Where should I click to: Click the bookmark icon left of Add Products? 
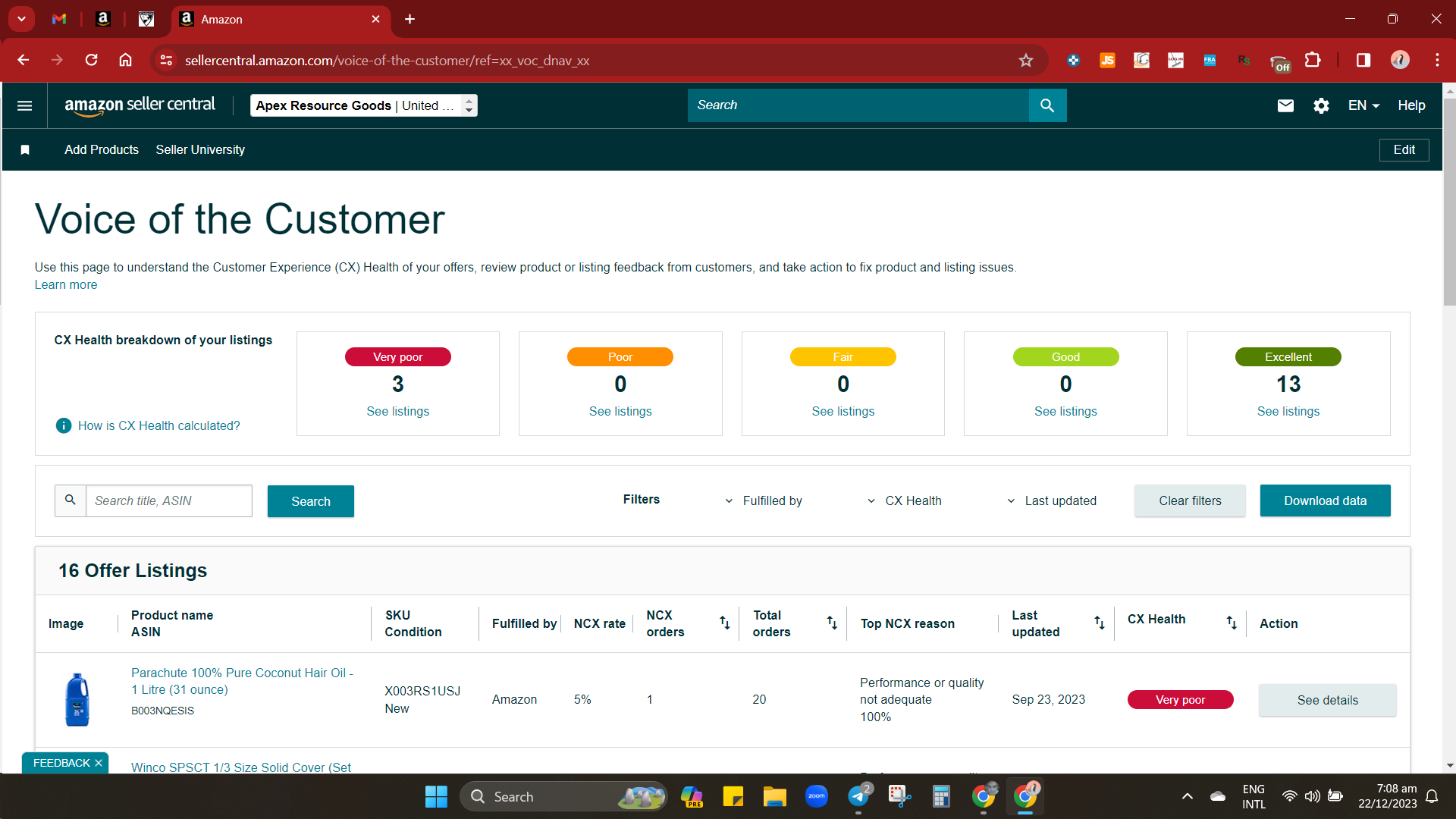point(25,150)
